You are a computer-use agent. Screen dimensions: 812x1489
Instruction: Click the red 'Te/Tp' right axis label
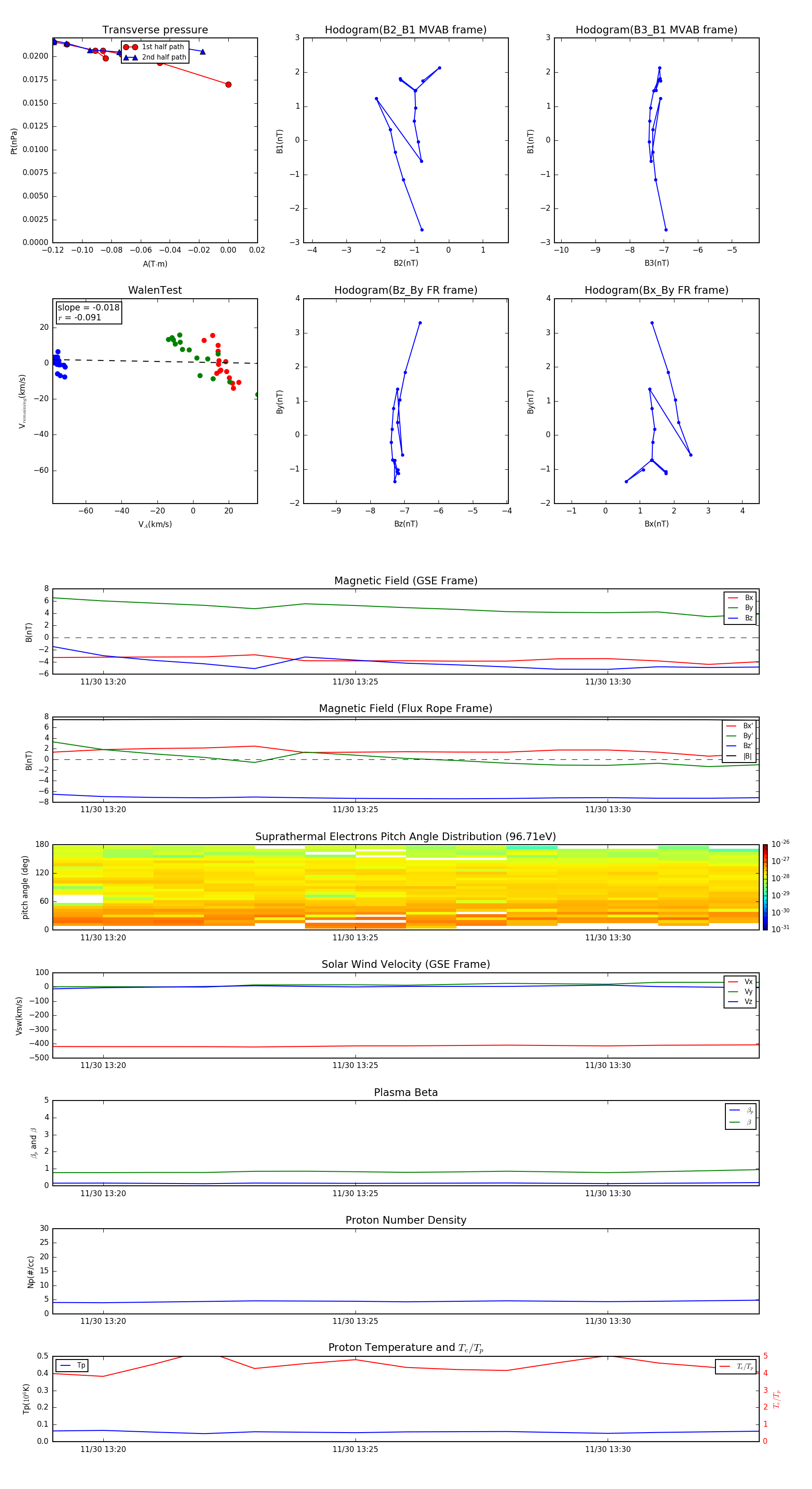point(777,1399)
